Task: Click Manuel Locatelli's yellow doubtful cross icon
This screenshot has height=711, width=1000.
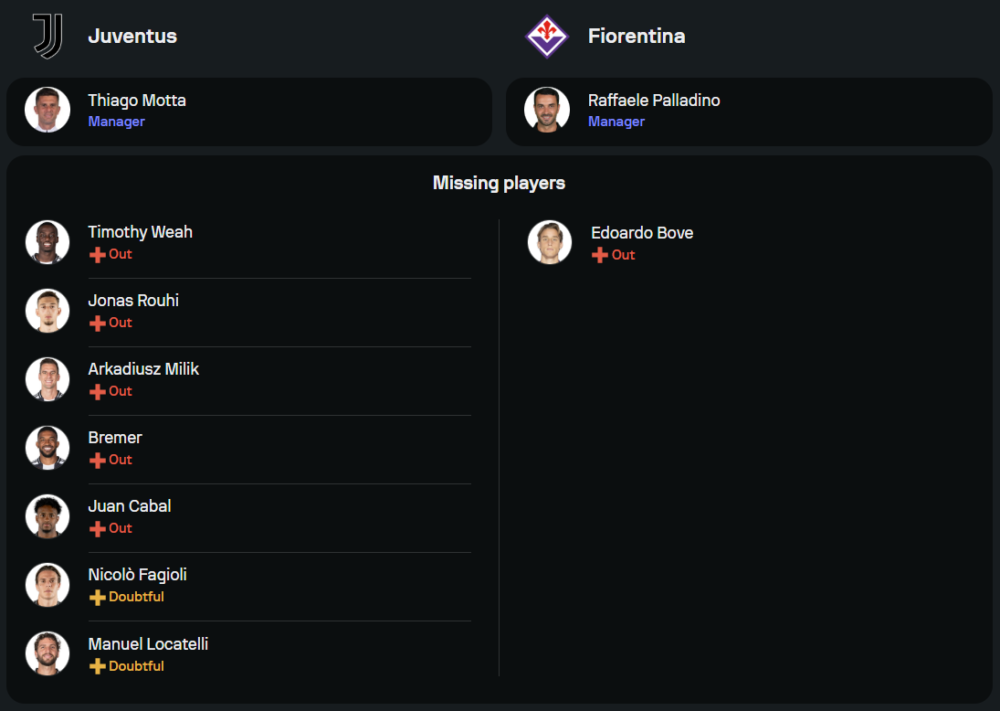Action: click(97, 666)
